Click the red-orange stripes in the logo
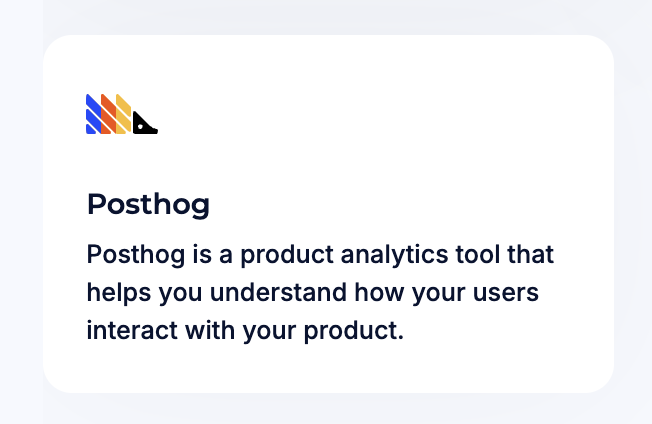The height and width of the screenshot is (424, 652). coord(108,115)
